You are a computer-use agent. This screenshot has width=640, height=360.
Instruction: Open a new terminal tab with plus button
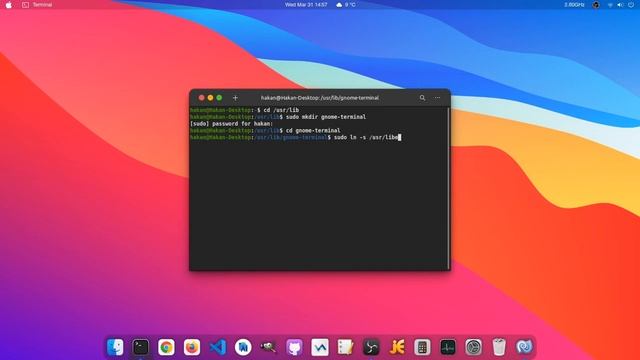[x=235, y=98]
